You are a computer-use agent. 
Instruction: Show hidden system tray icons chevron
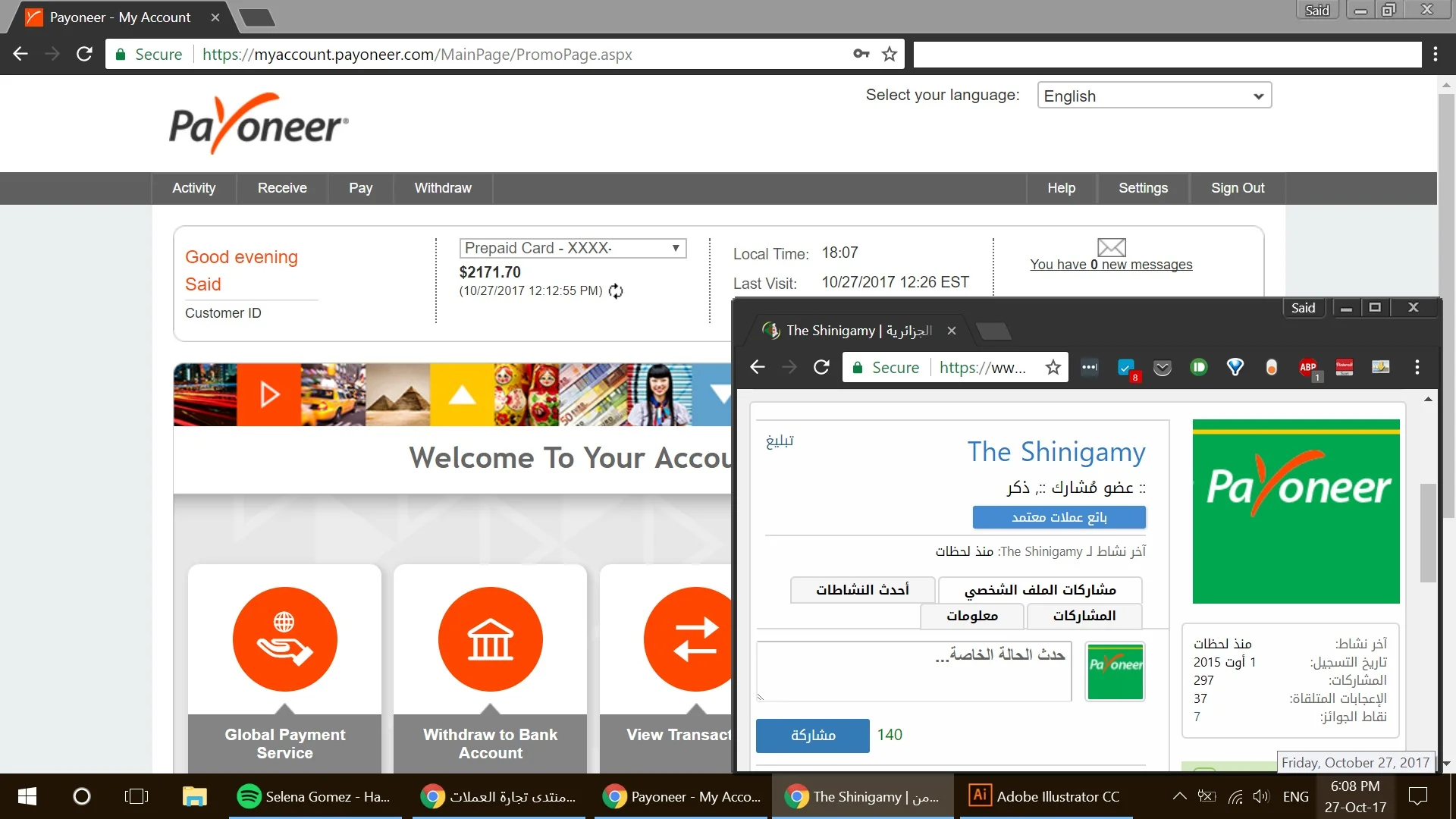[1179, 796]
